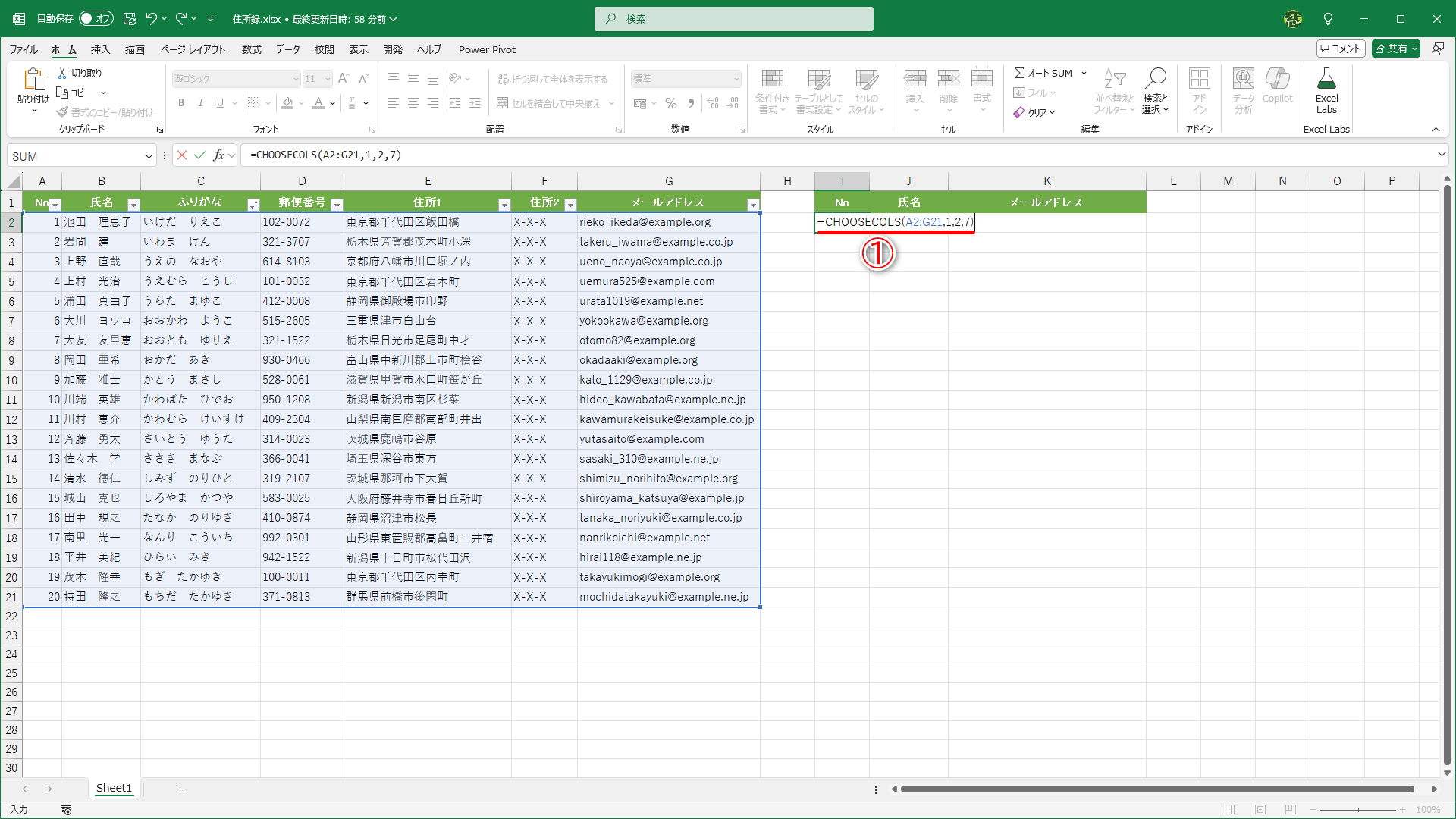Click the 共有 button
Image resolution: width=1456 pixels, height=819 pixels.
tap(1395, 48)
